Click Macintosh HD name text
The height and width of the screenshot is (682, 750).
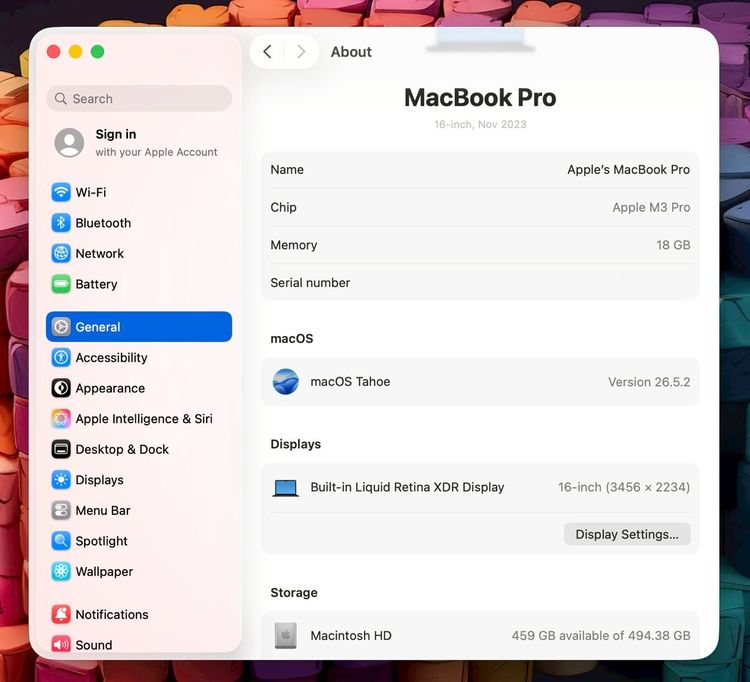tap(351, 636)
